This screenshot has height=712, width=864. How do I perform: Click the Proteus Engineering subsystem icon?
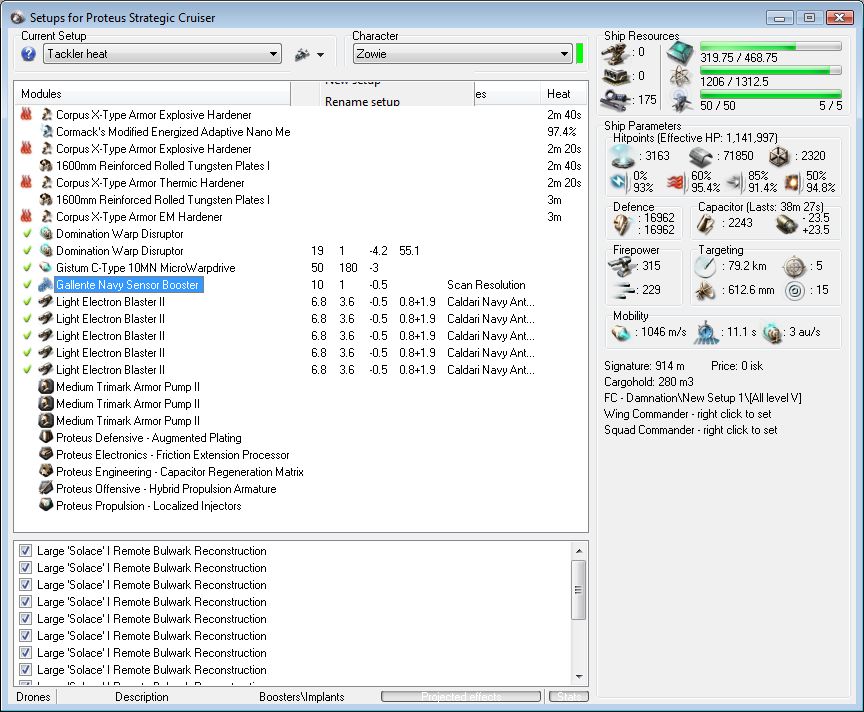pyautogui.click(x=46, y=472)
